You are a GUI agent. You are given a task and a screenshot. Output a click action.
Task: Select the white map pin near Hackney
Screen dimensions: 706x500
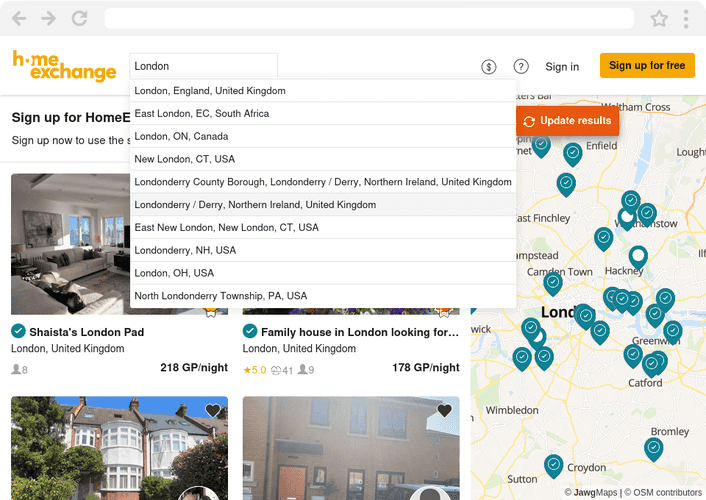click(x=638, y=257)
